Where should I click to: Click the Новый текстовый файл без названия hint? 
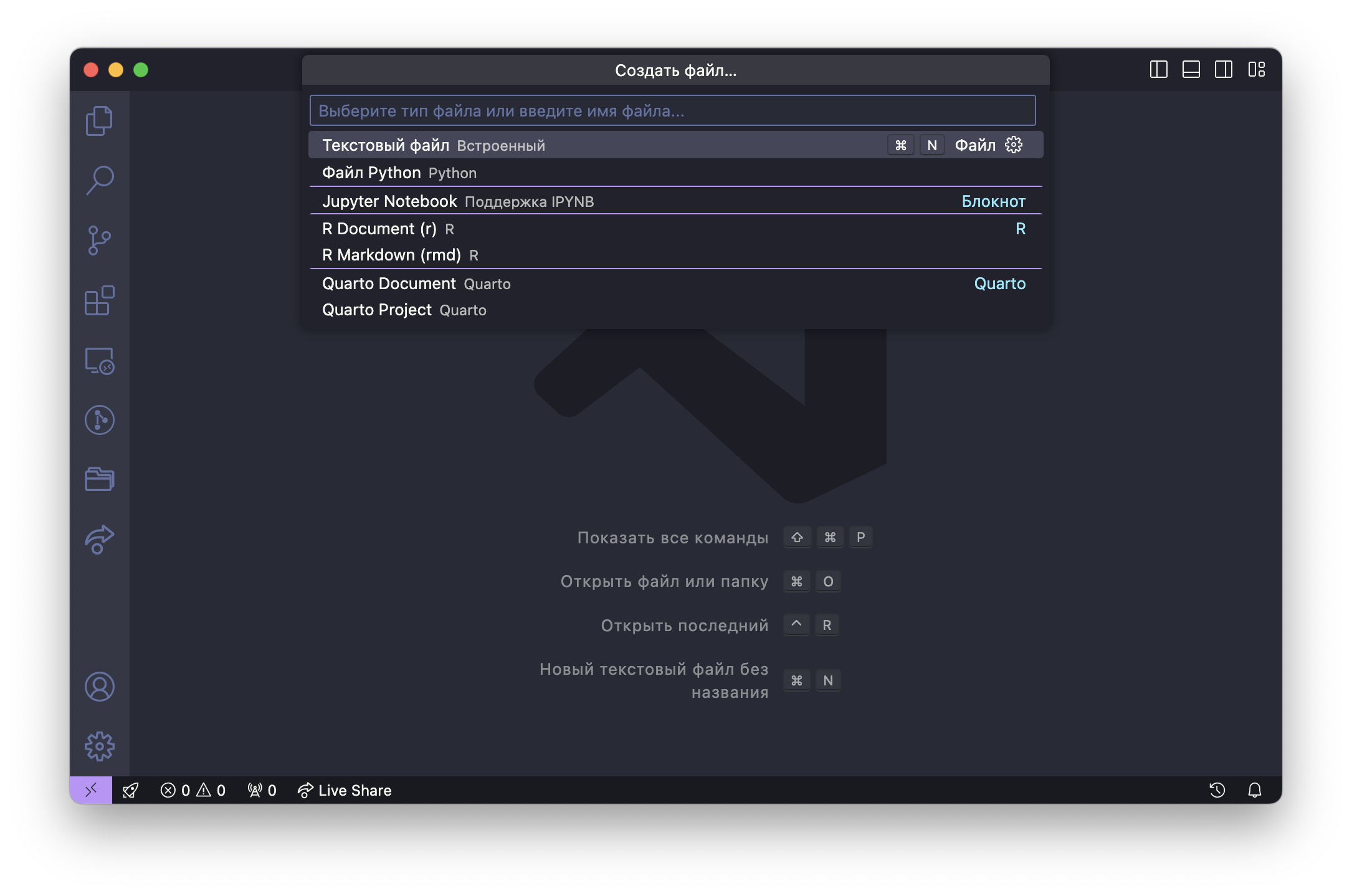tap(654, 680)
